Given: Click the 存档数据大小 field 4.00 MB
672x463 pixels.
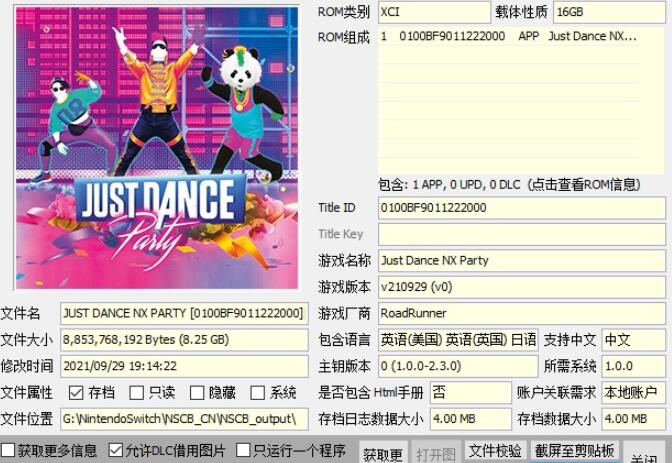Looking at the screenshot, I should 633,419.
